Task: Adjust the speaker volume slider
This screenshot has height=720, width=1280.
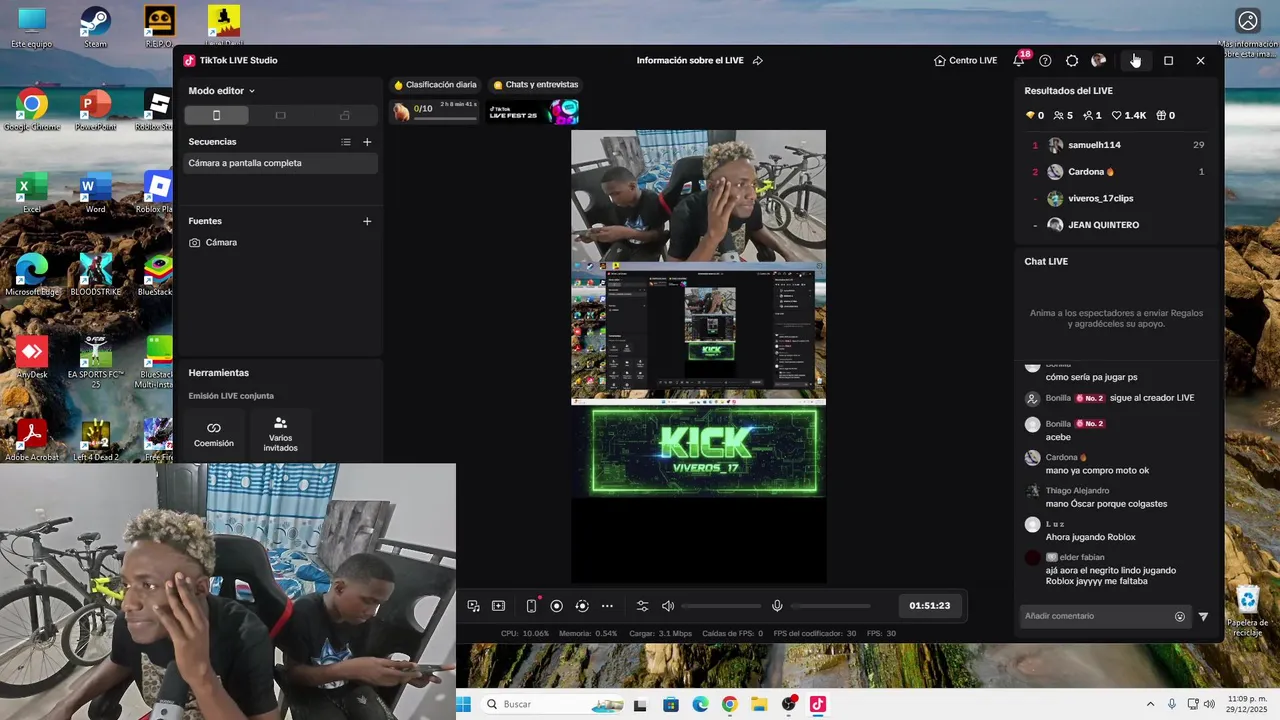Action: 721,606
